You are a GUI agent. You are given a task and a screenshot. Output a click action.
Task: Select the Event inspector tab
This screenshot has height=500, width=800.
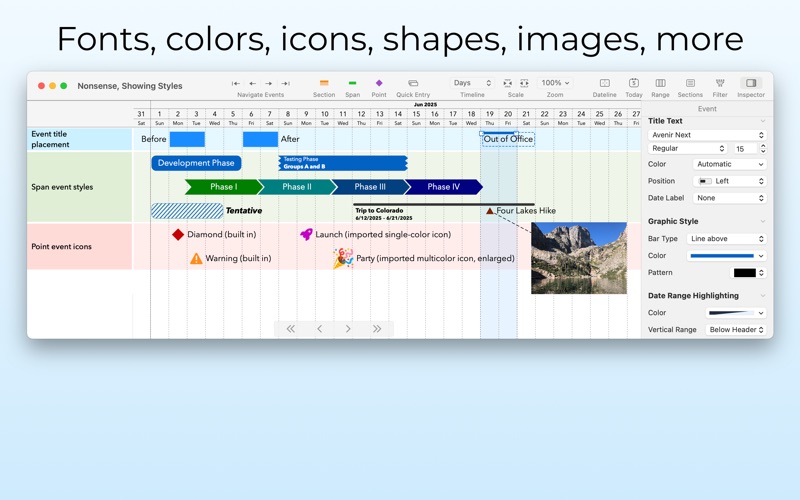707,109
